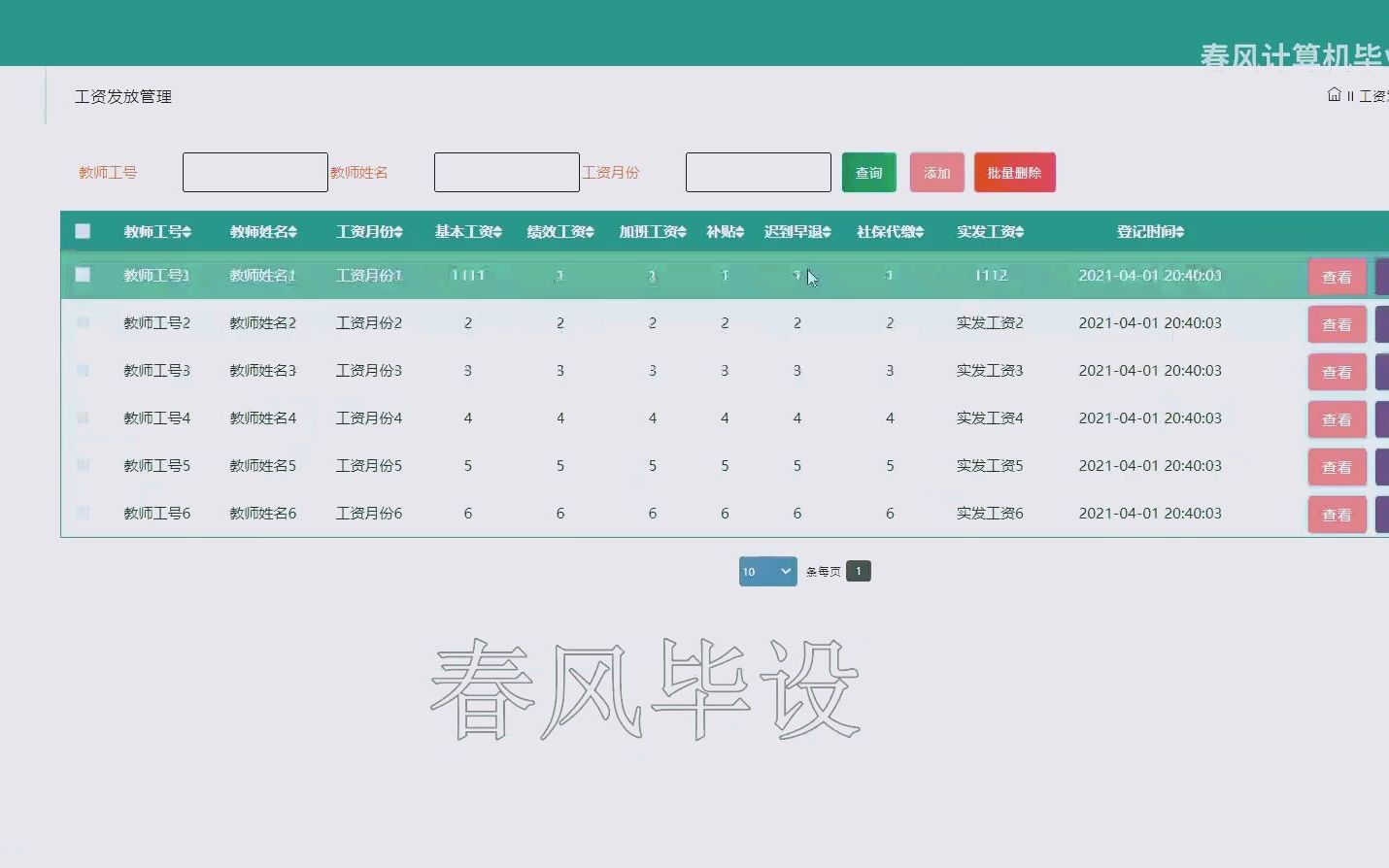
Task: Check the checkbox for 教师工号6 row
Action: click(x=83, y=513)
